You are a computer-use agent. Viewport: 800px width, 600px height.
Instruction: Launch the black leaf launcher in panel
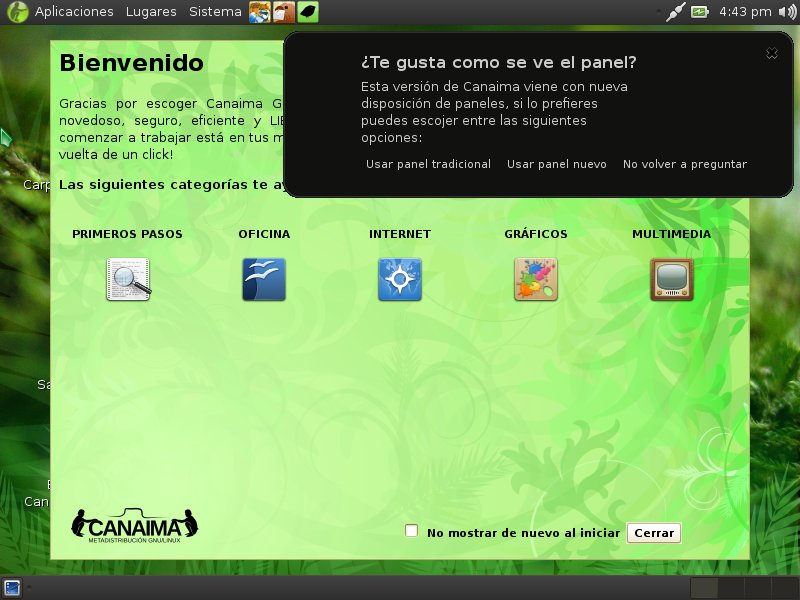click(310, 12)
